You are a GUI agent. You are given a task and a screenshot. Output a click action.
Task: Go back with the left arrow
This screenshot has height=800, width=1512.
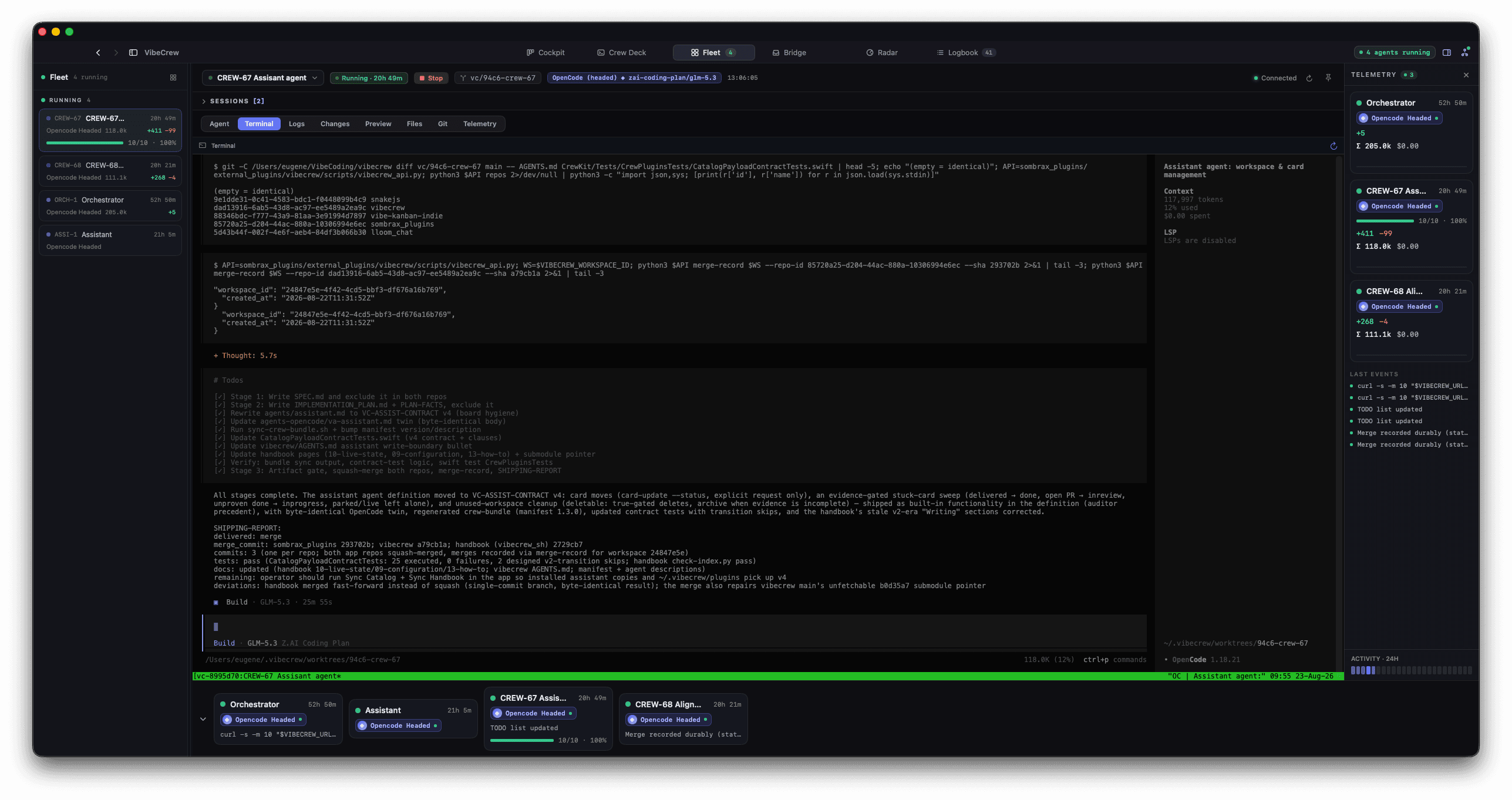point(98,53)
